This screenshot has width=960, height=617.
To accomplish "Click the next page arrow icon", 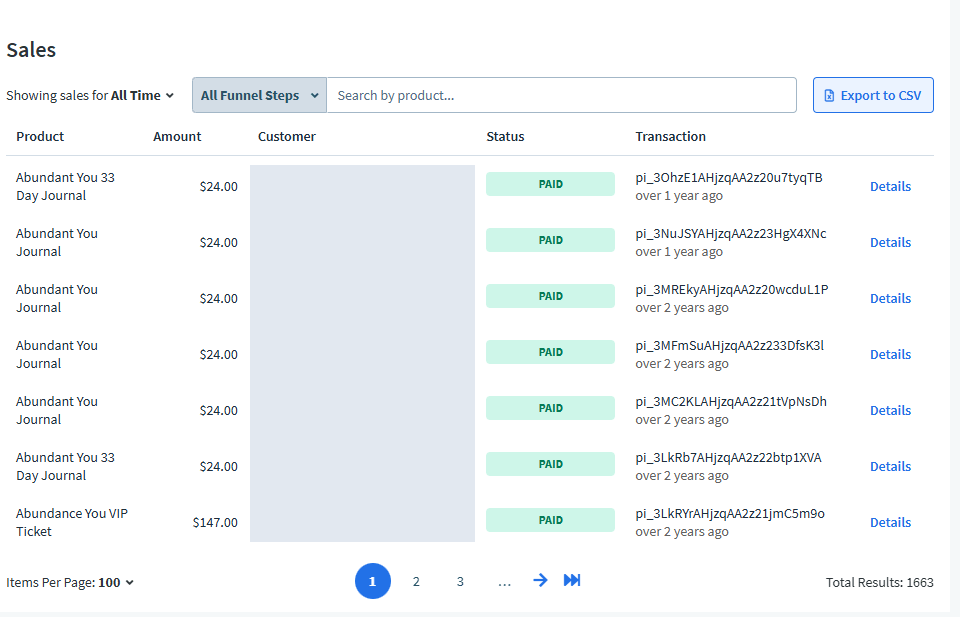I will 540,580.
